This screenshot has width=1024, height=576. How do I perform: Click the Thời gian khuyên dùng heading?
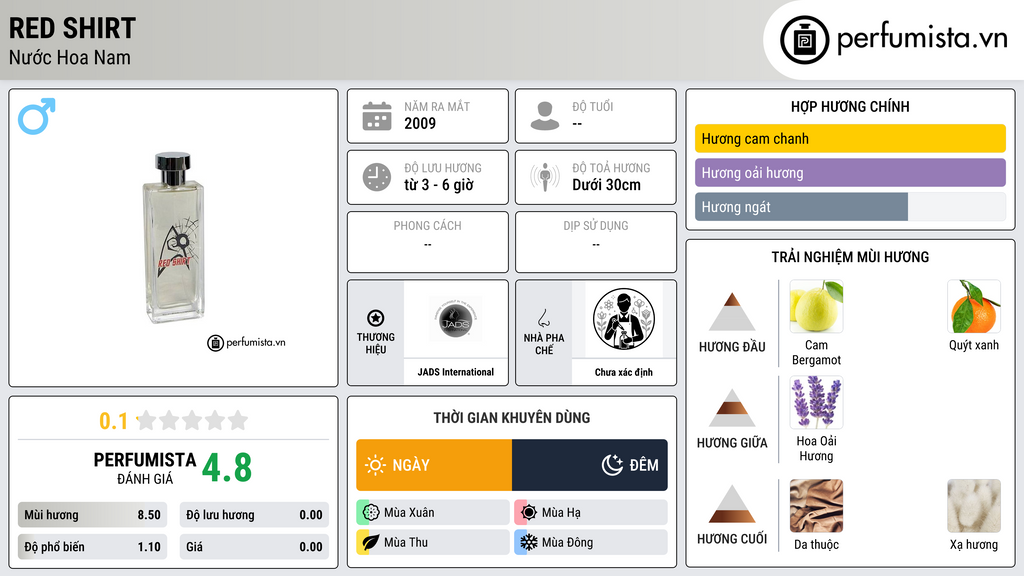pyautogui.click(x=512, y=417)
